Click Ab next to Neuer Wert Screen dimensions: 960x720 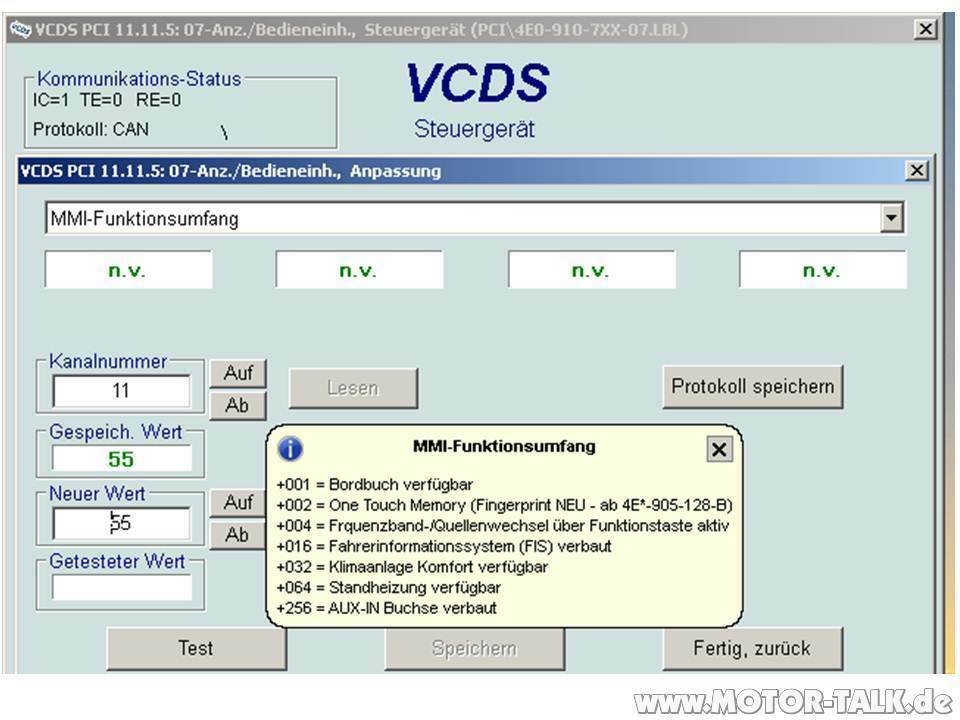click(237, 534)
